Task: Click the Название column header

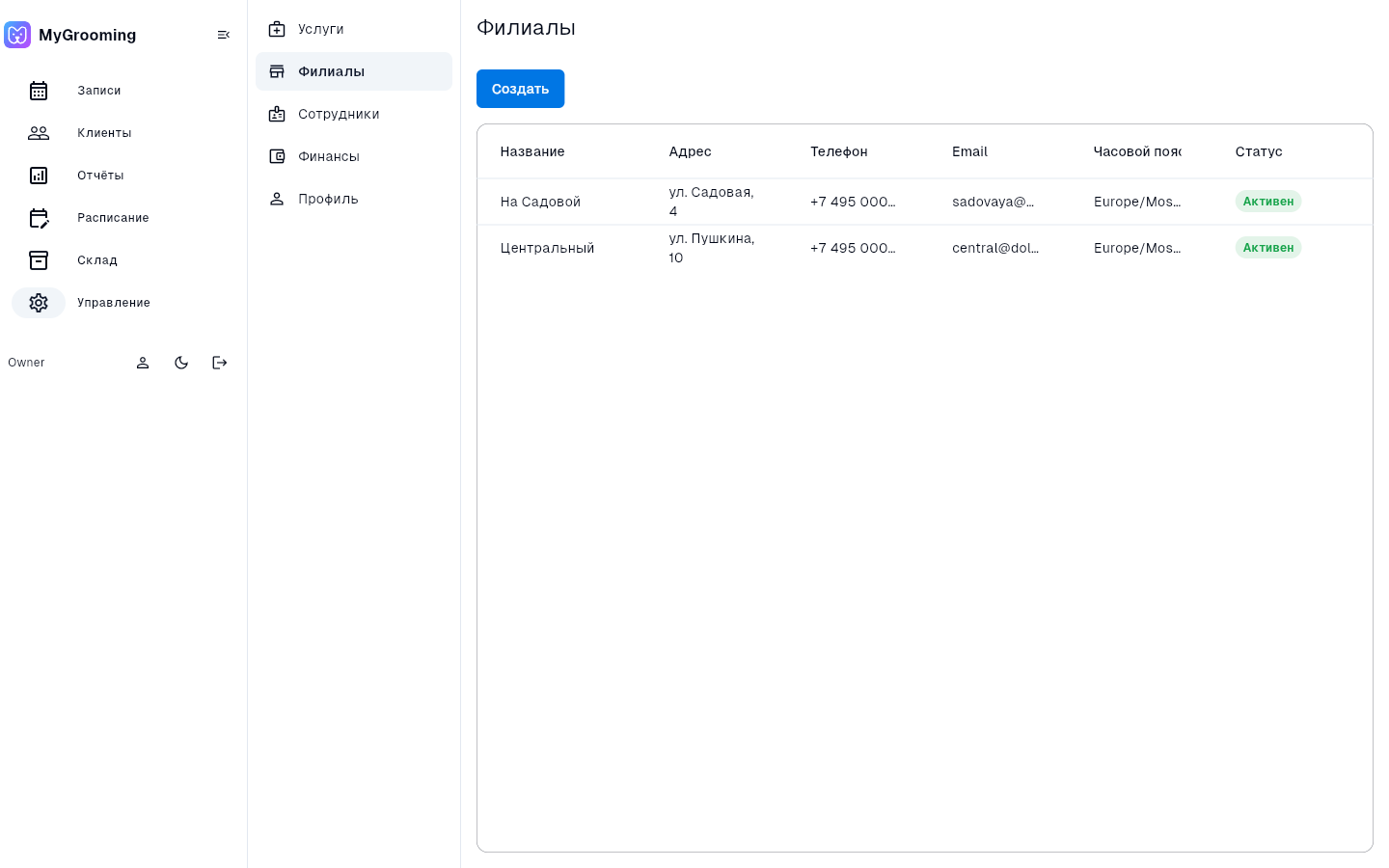Action: [532, 151]
